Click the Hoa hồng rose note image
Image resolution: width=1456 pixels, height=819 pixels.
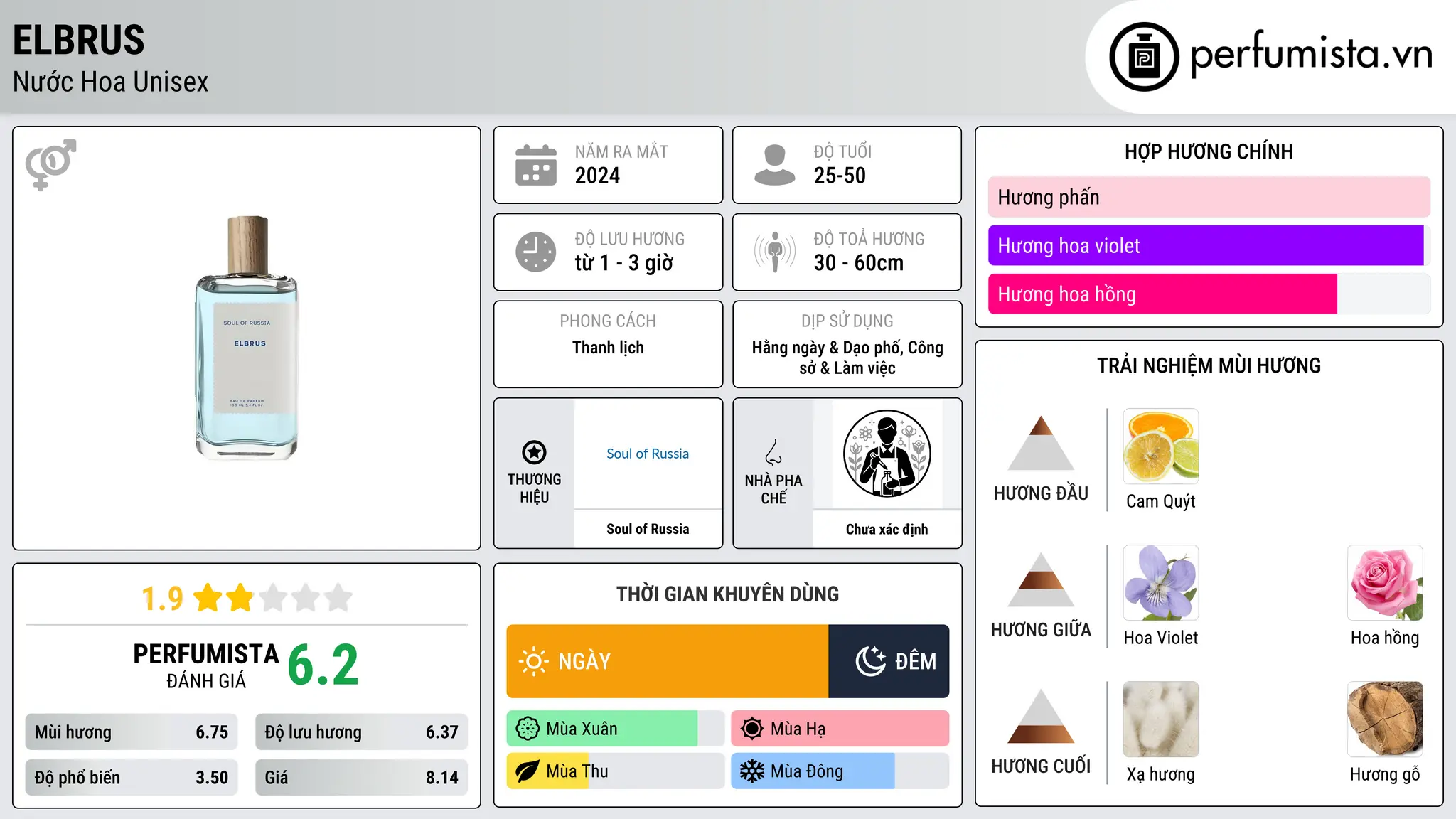coord(1385,582)
